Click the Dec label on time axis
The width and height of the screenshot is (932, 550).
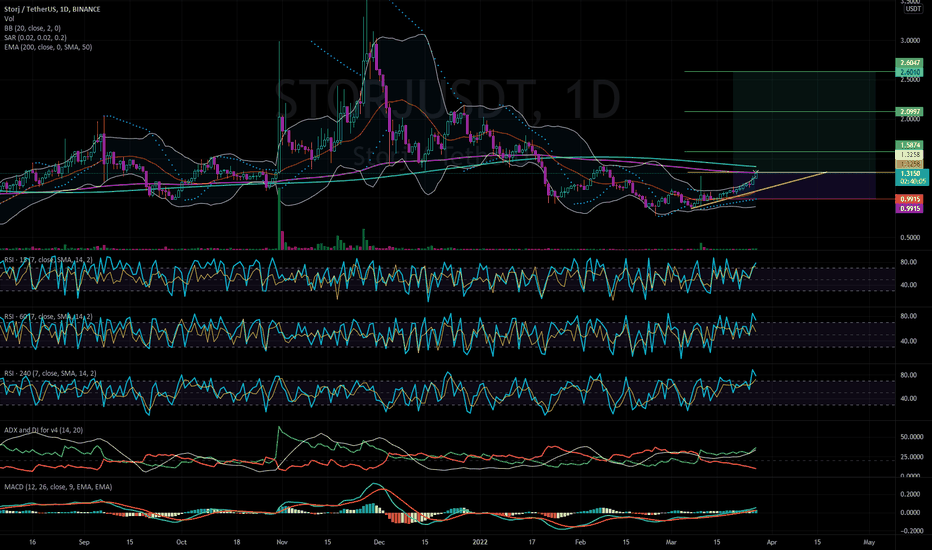click(x=379, y=542)
